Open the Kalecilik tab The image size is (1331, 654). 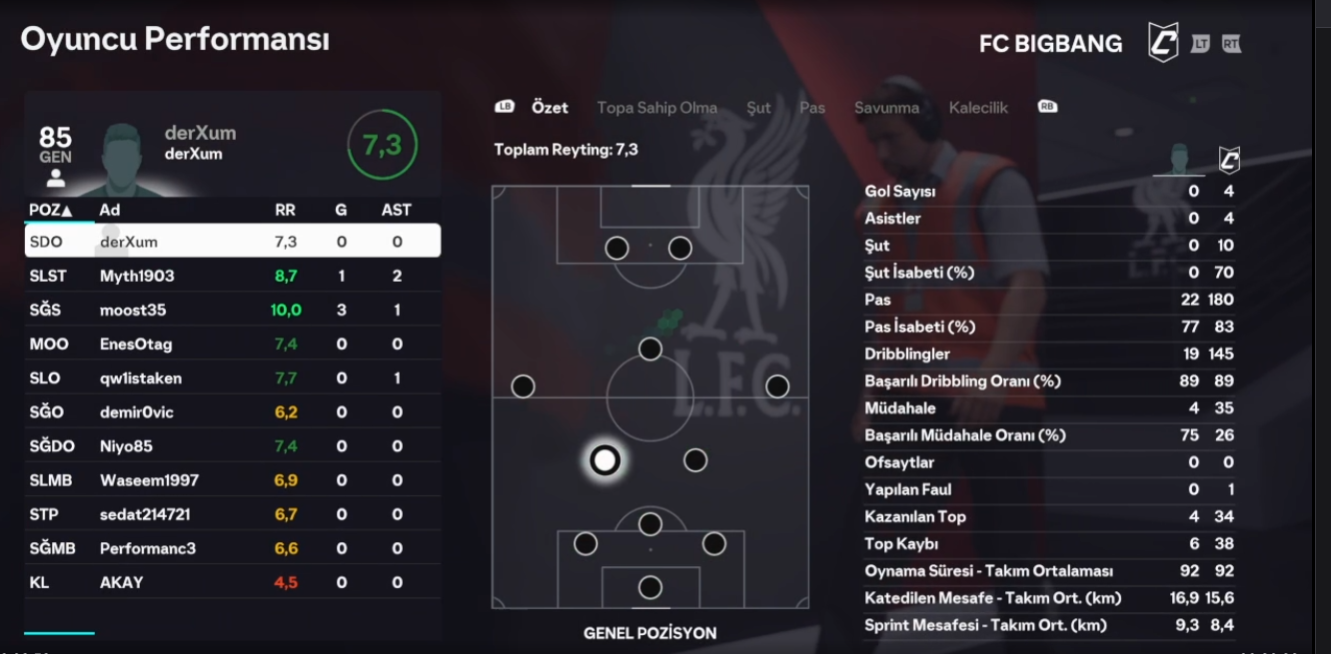pyautogui.click(x=978, y=108)
